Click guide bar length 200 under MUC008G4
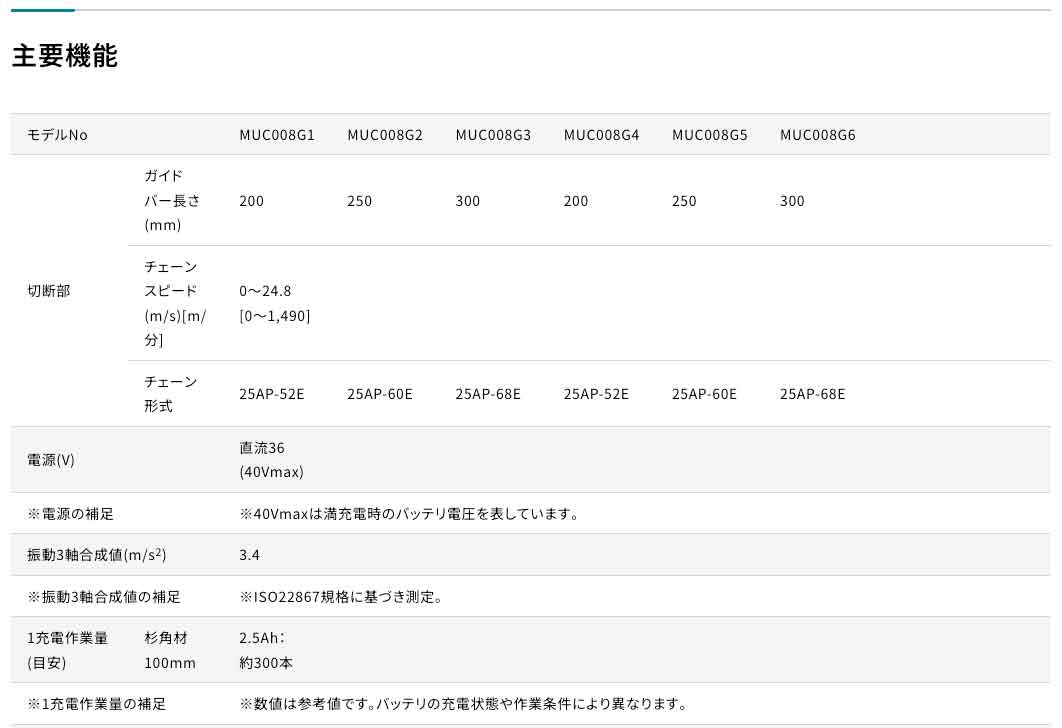The width and height of the screenshot is (1062, 728). 576,201
